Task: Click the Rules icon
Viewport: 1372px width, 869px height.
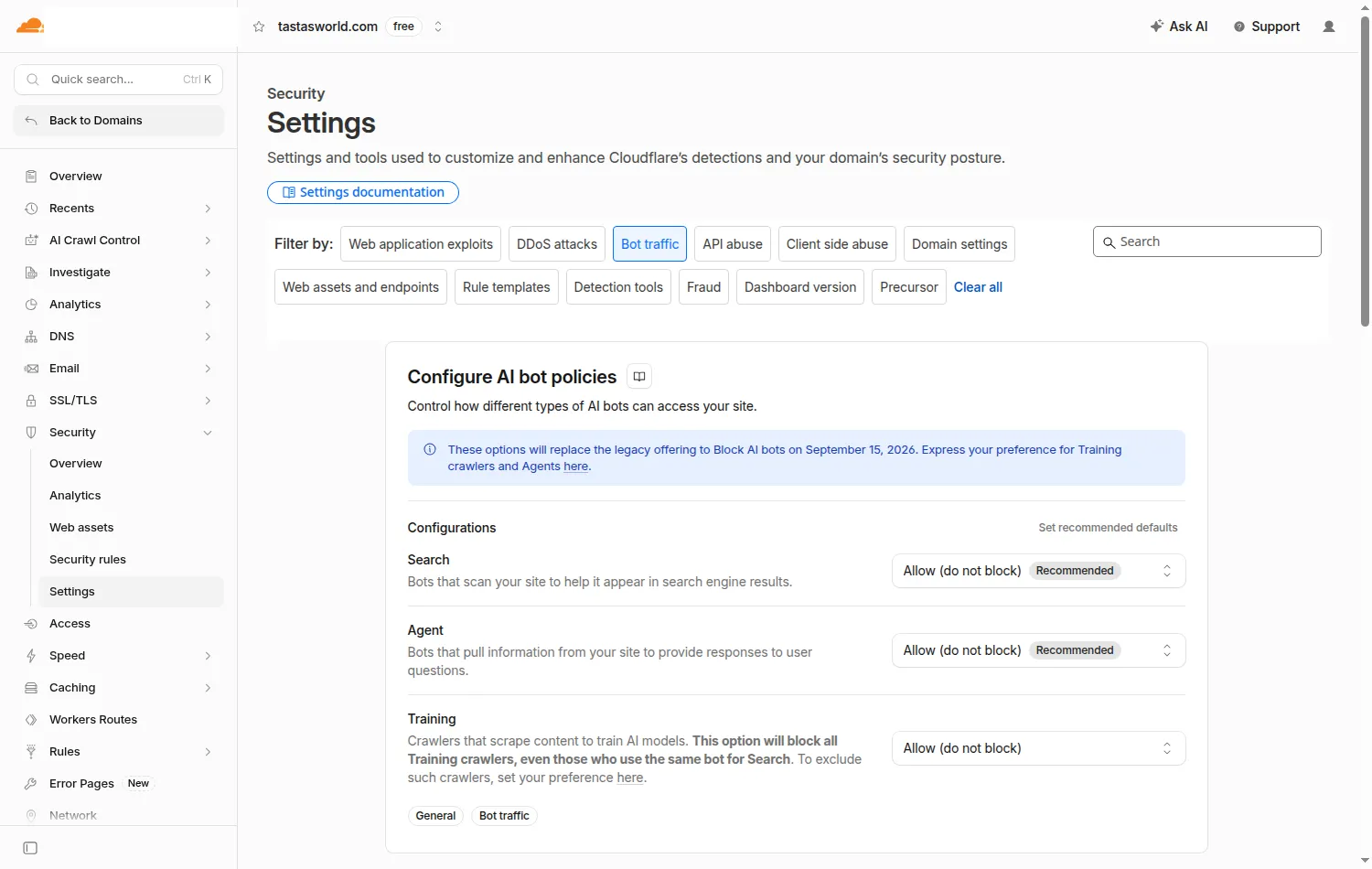Action: pyautogui.click(x=31, y=752)
